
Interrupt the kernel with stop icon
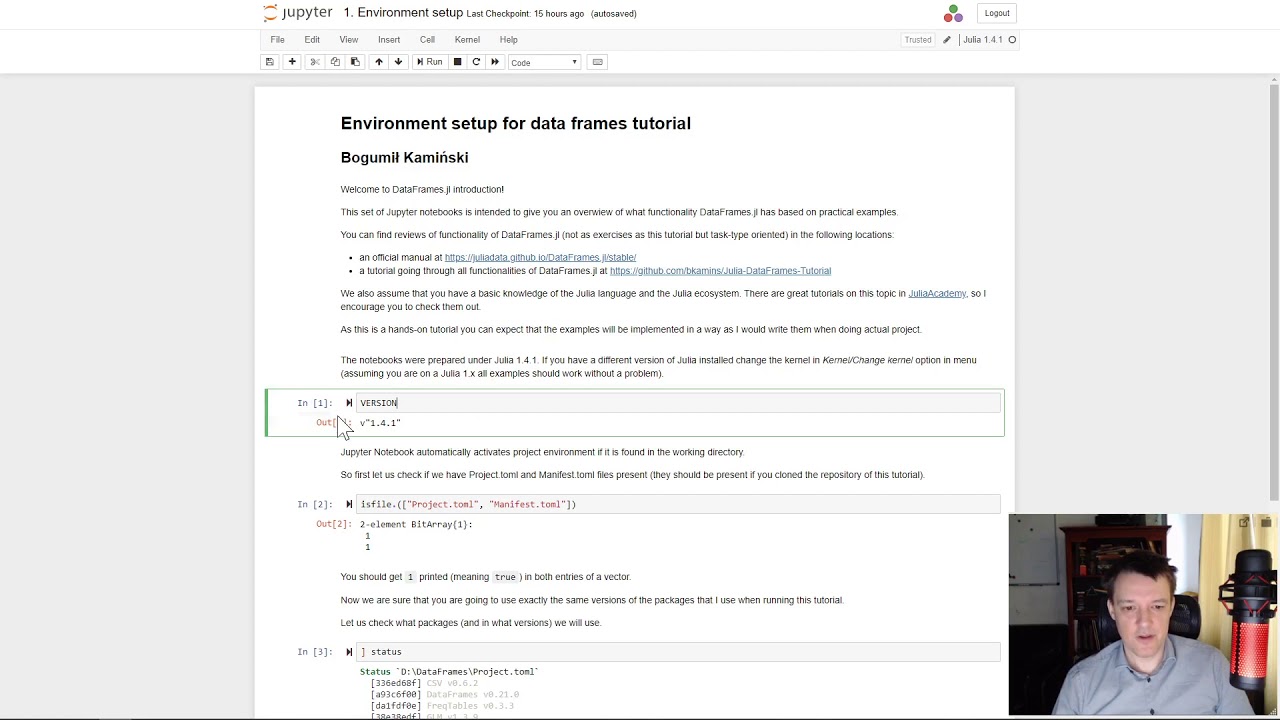(457, 62)
